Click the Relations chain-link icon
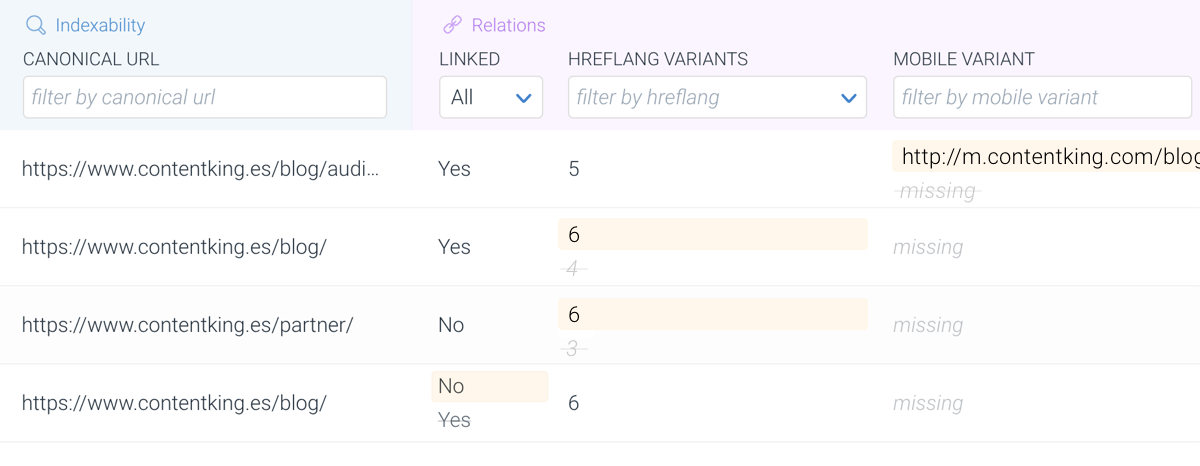The height and width of the screenshot is (466, 1200). click(x=452, y=25)
